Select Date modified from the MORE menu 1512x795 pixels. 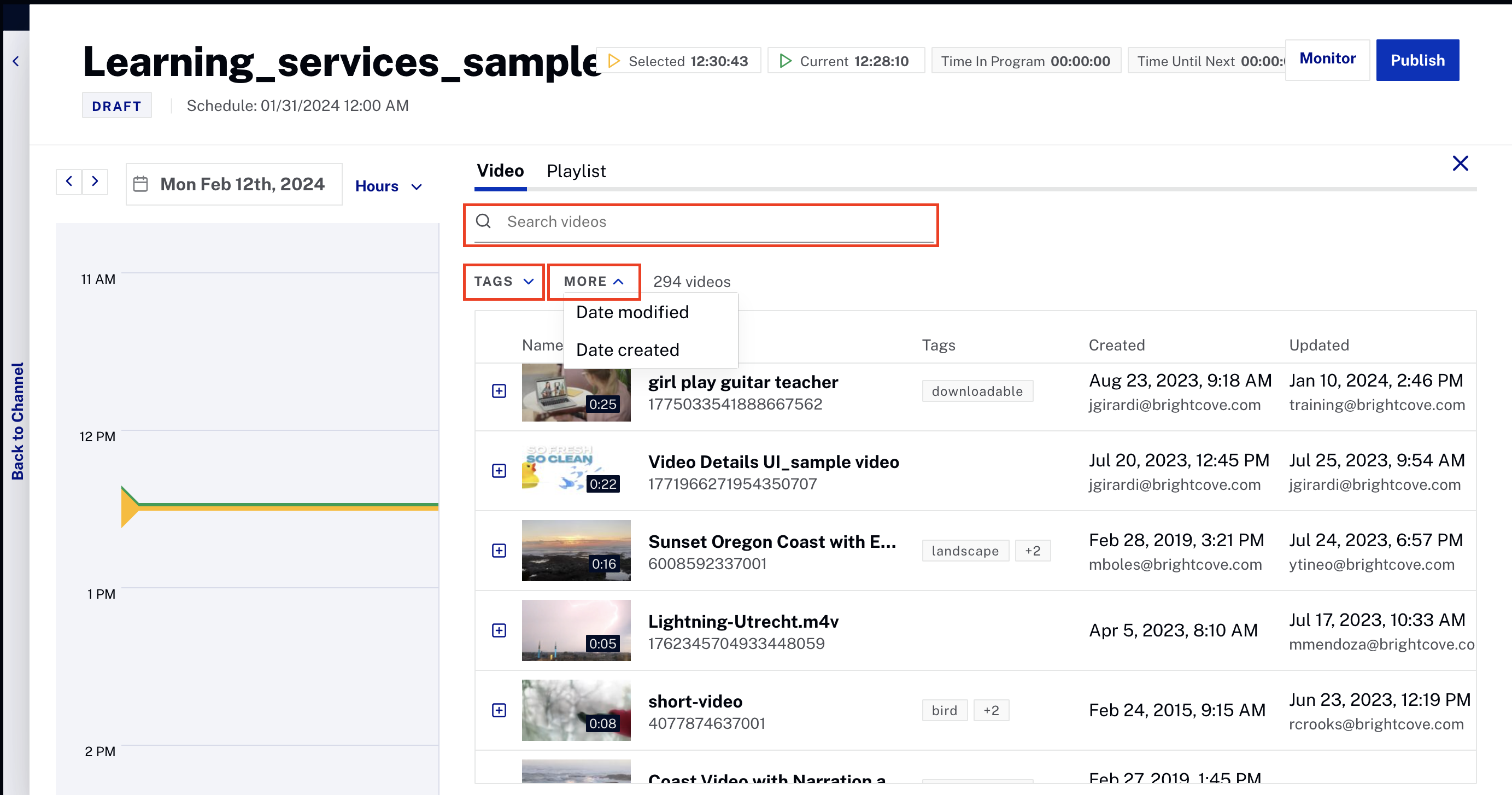(x=631, y=312)
